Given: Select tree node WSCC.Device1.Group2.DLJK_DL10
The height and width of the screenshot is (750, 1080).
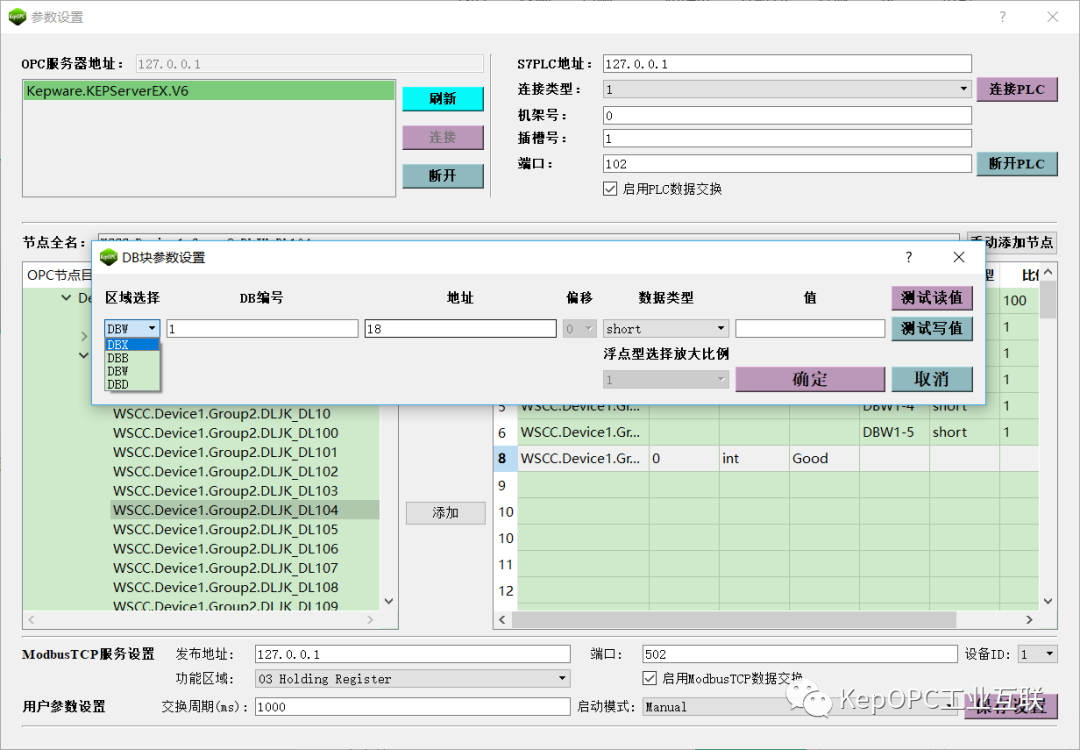Looking at the screenshot, I should pos(222,414).
